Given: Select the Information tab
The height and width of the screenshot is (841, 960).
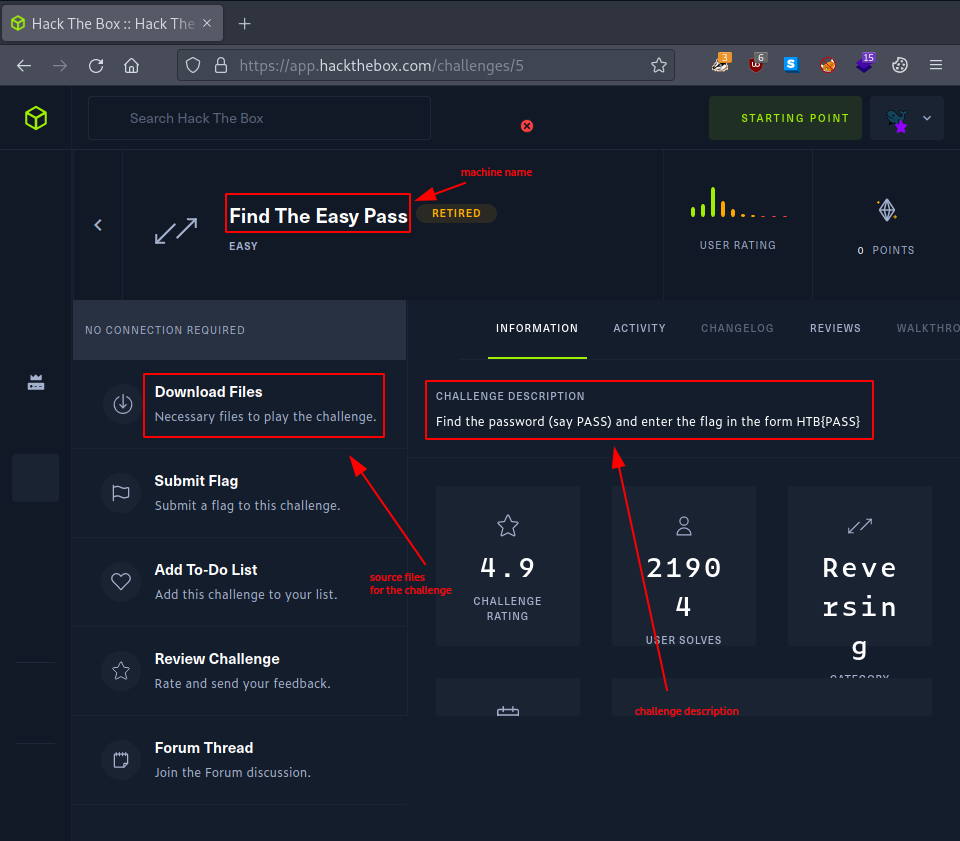Looking at the screenshot, I should coord(537,328).
